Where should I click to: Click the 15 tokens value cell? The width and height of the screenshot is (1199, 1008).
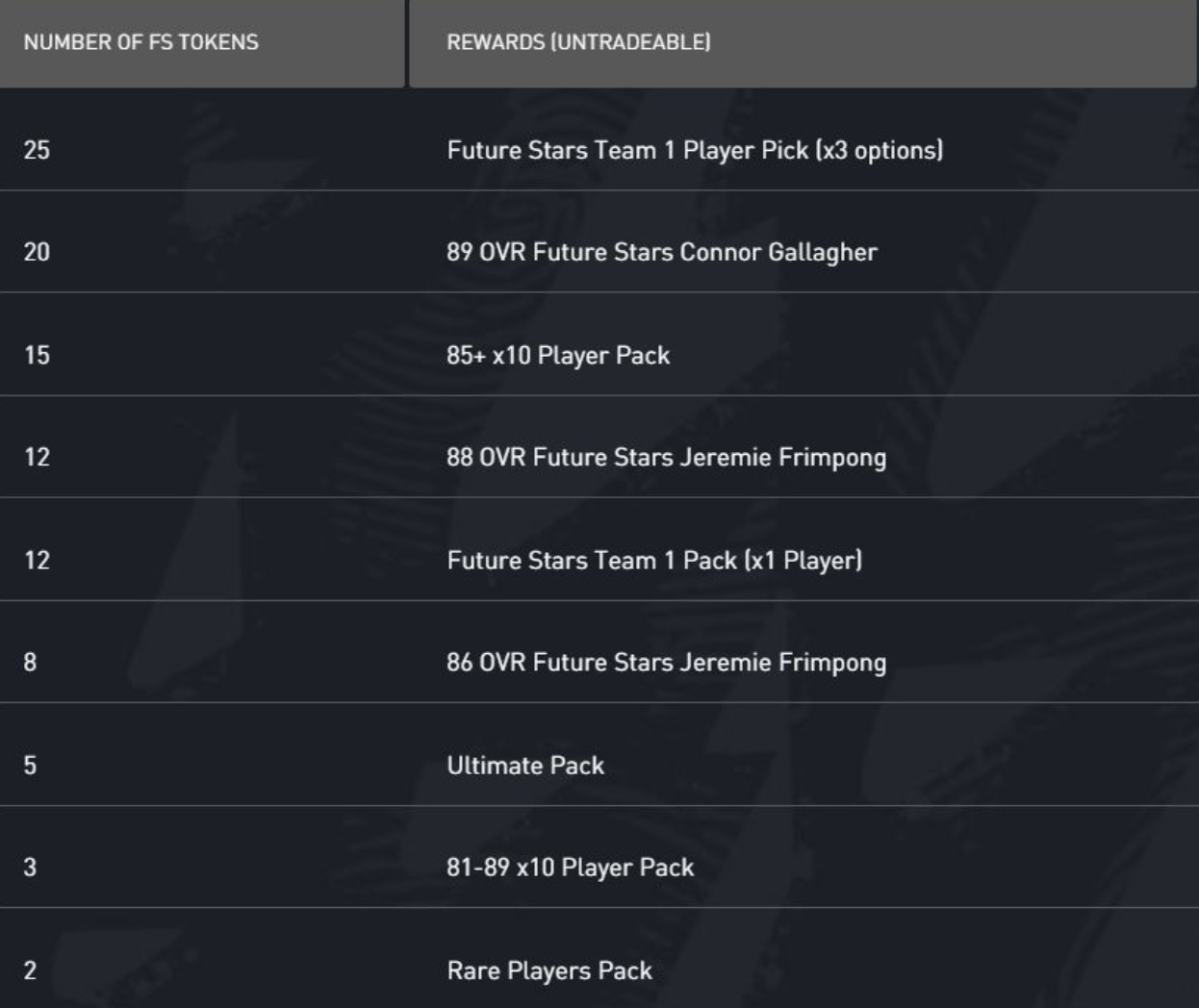coord(37,355)
